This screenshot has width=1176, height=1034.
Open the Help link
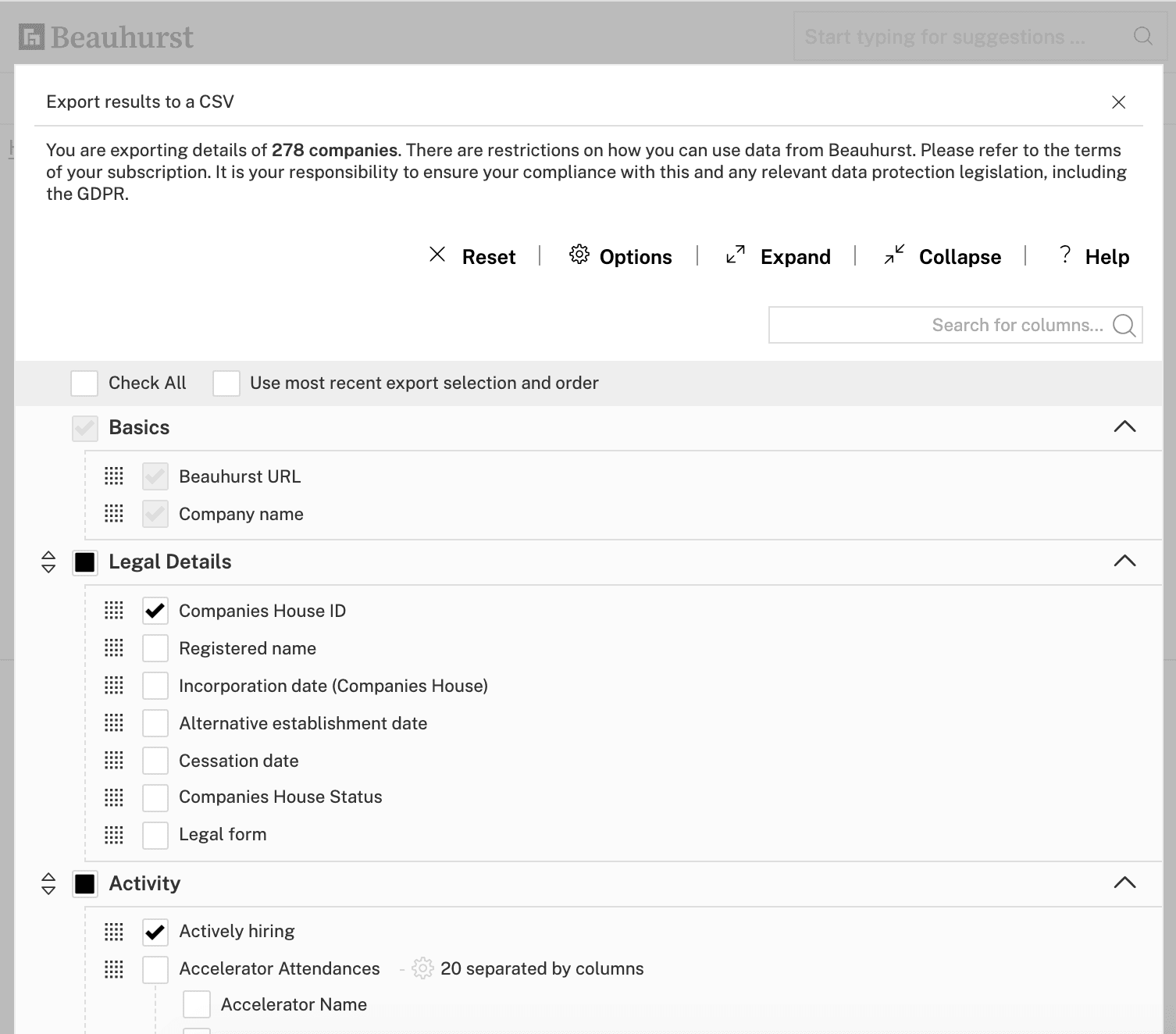tap(1107, 257)
